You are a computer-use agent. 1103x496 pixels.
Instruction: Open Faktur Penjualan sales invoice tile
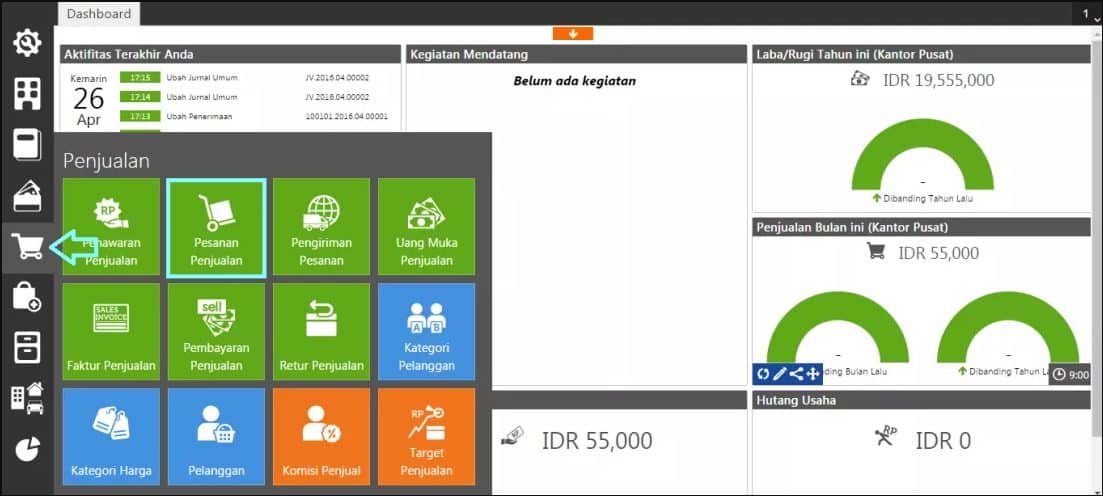(111, 331)
